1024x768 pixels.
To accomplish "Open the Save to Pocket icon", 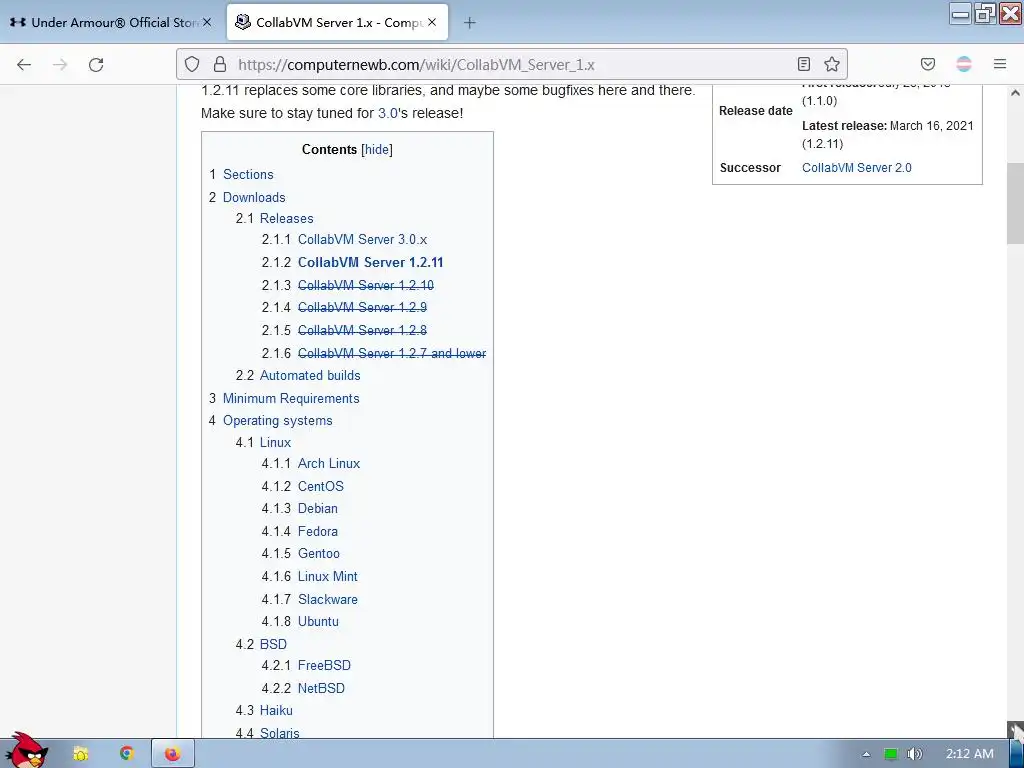I will point(927,64).
